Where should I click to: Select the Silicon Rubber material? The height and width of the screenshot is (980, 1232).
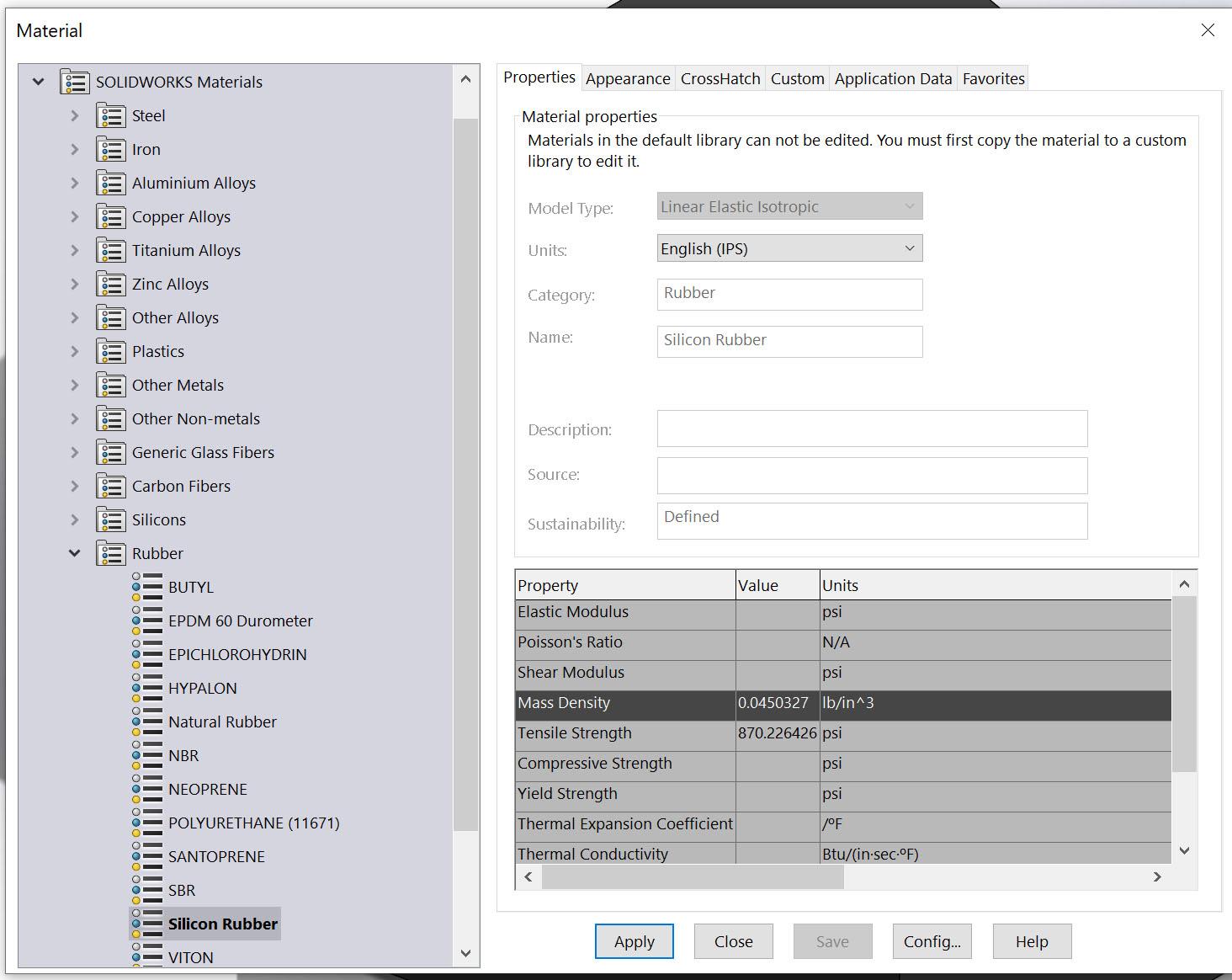[223, 924]
